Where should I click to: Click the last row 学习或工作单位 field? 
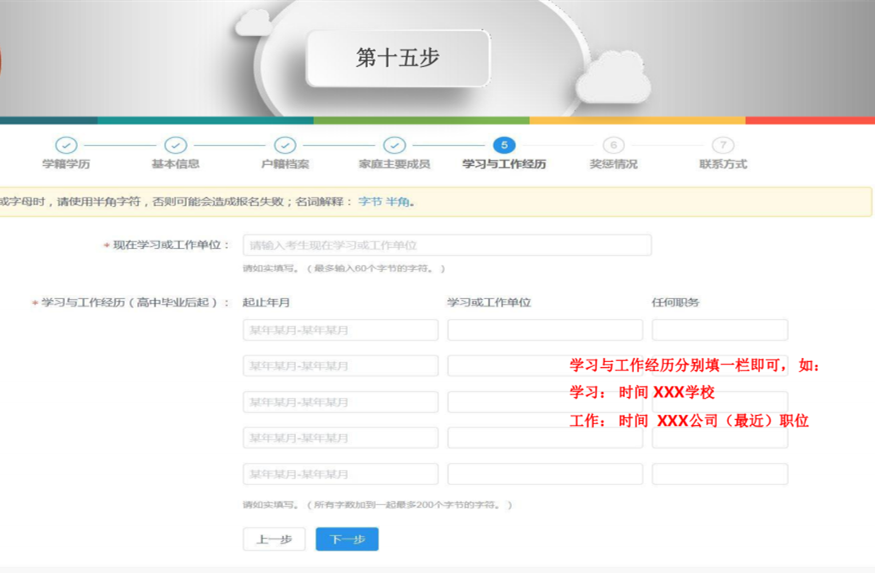point(544,474)
